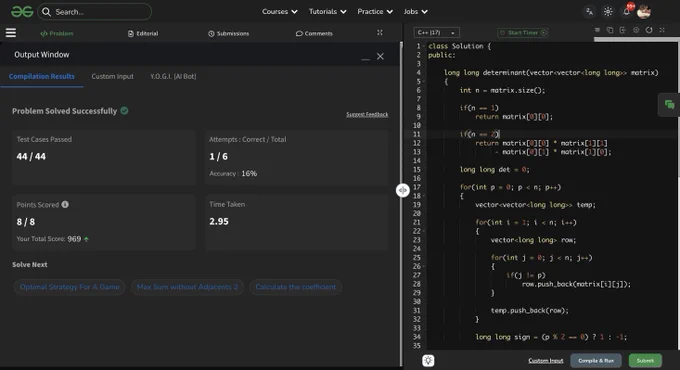Click the code line 'long long det = 0;'
This screenshot has height=370, width=680.
pyautogui.click(x=494, y=170)
